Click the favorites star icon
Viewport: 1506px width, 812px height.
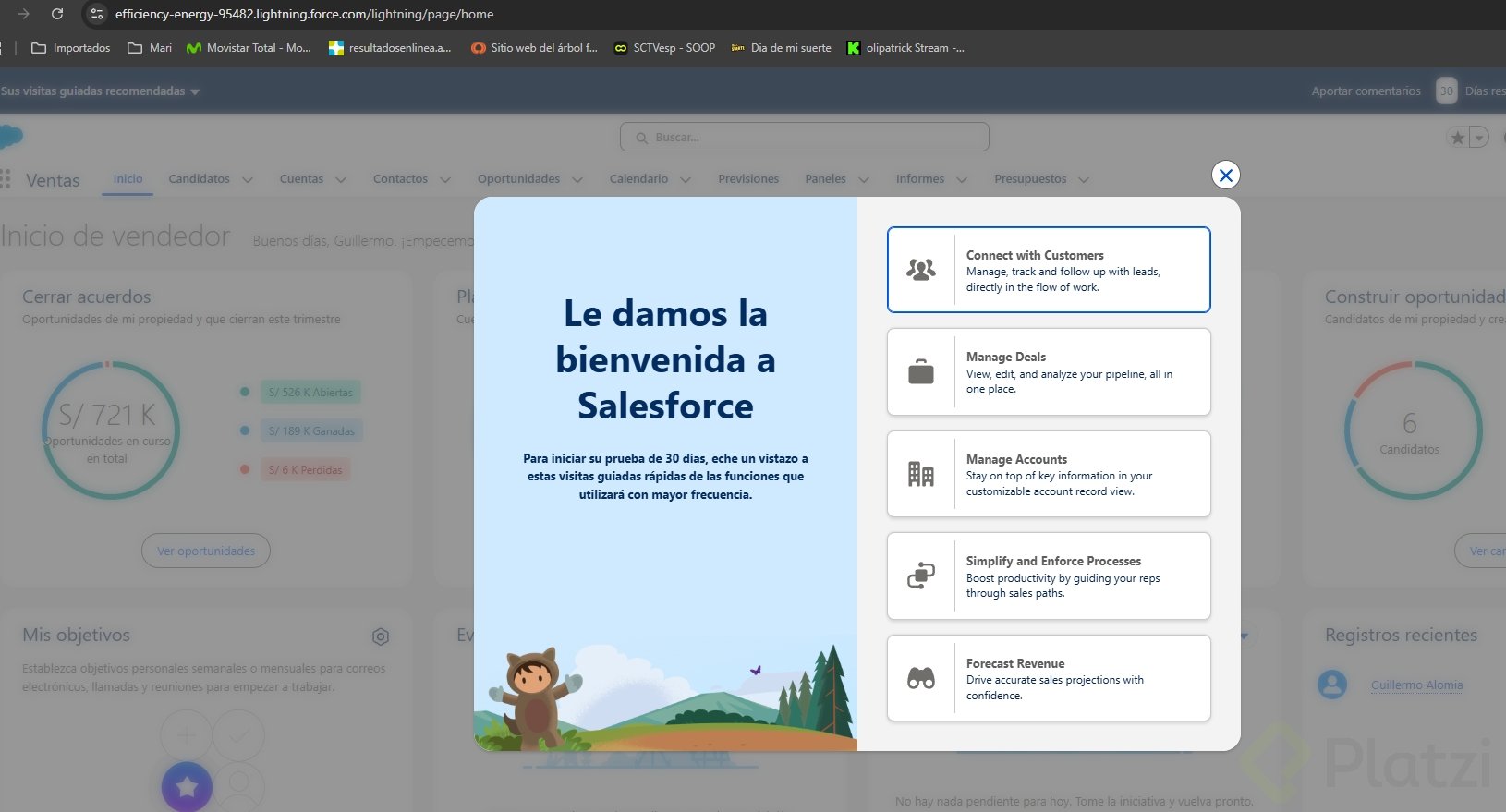tap(1457, 138)
